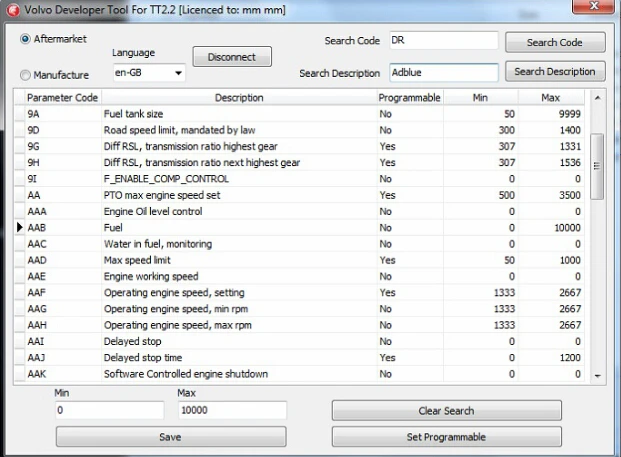The image size is (621, 457).
Task: Sort by the Programmable column header
Action: (x=410, y=98)
